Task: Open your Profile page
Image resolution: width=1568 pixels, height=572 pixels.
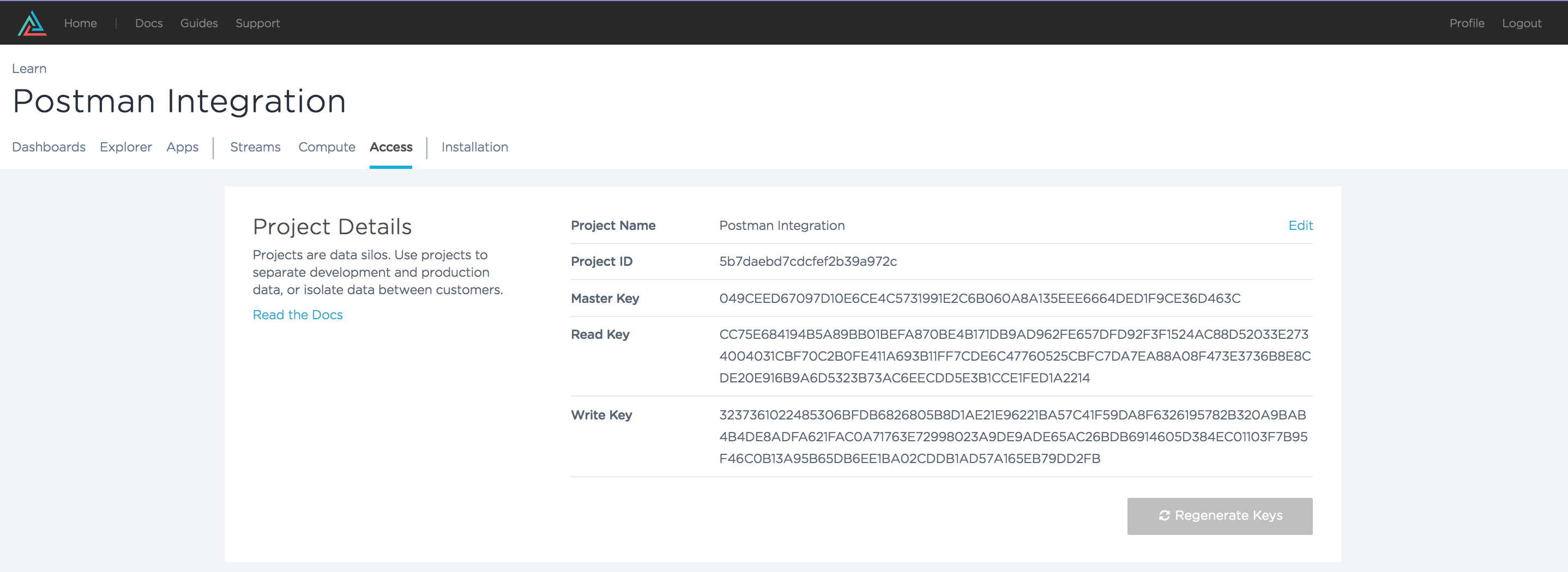Action: click(x=1467, y=23)
